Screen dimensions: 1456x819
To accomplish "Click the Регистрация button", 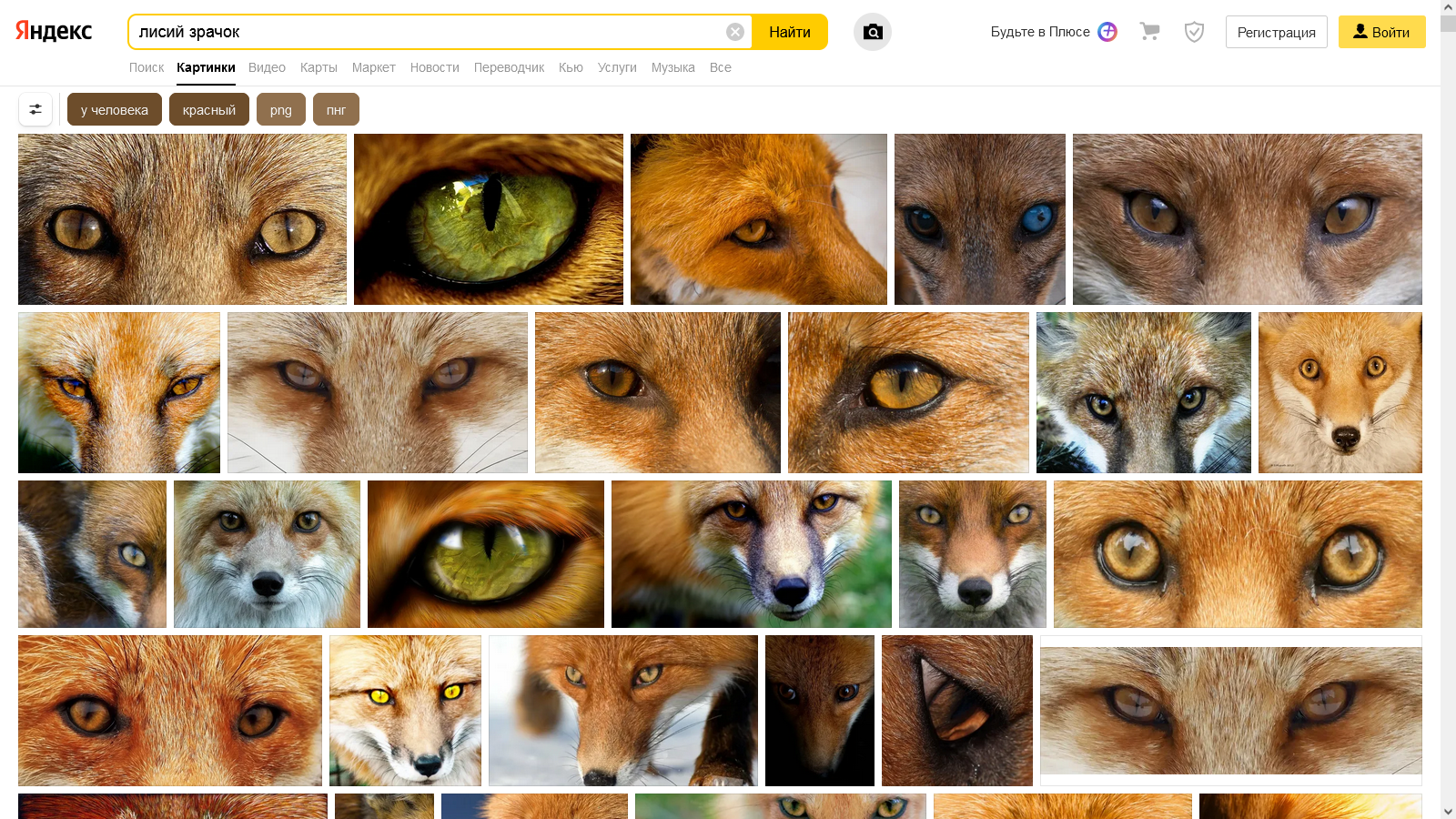I will (x=1276, y=32).
